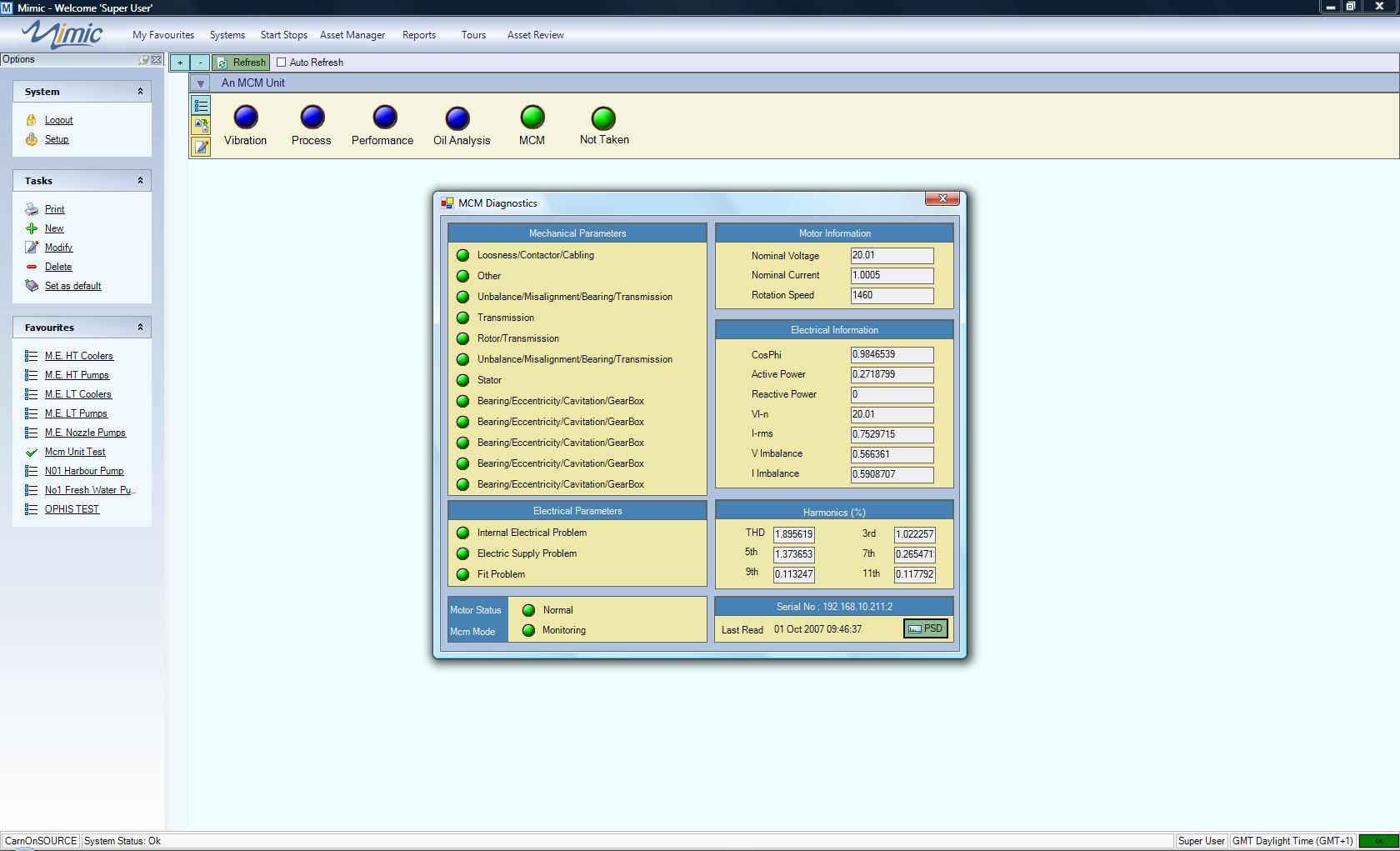This screenshot has width=1400, height=851.
Task: Click the Nominal Voltage input field
Action: [x=892, y=256]
